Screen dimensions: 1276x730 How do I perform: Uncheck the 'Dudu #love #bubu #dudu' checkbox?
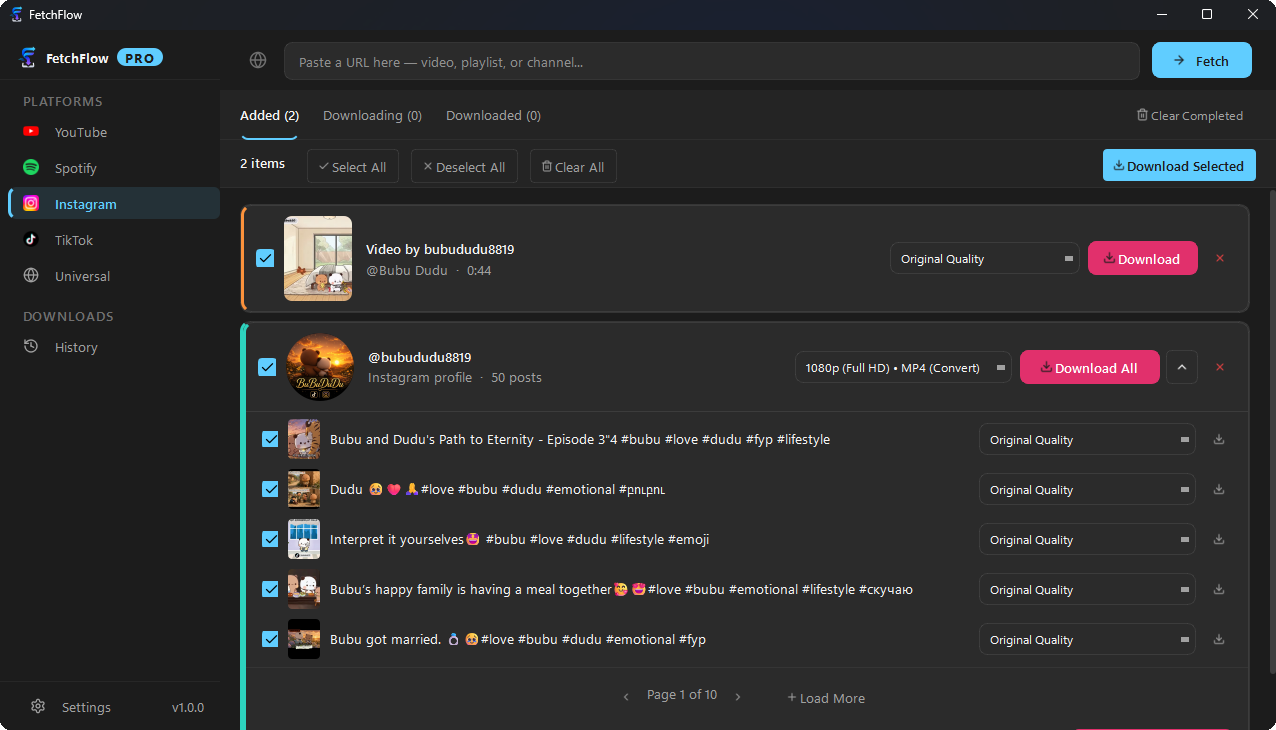point(270,489)
